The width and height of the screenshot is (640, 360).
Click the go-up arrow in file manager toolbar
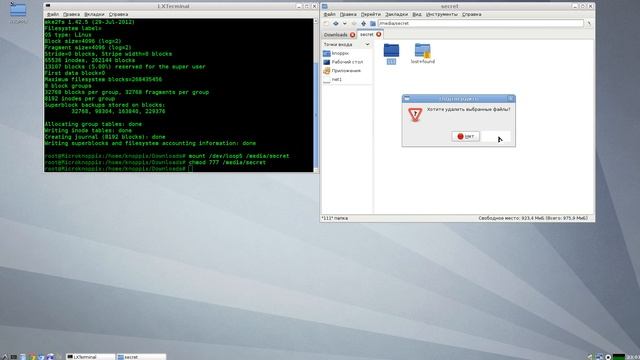[x=363, y=24]
